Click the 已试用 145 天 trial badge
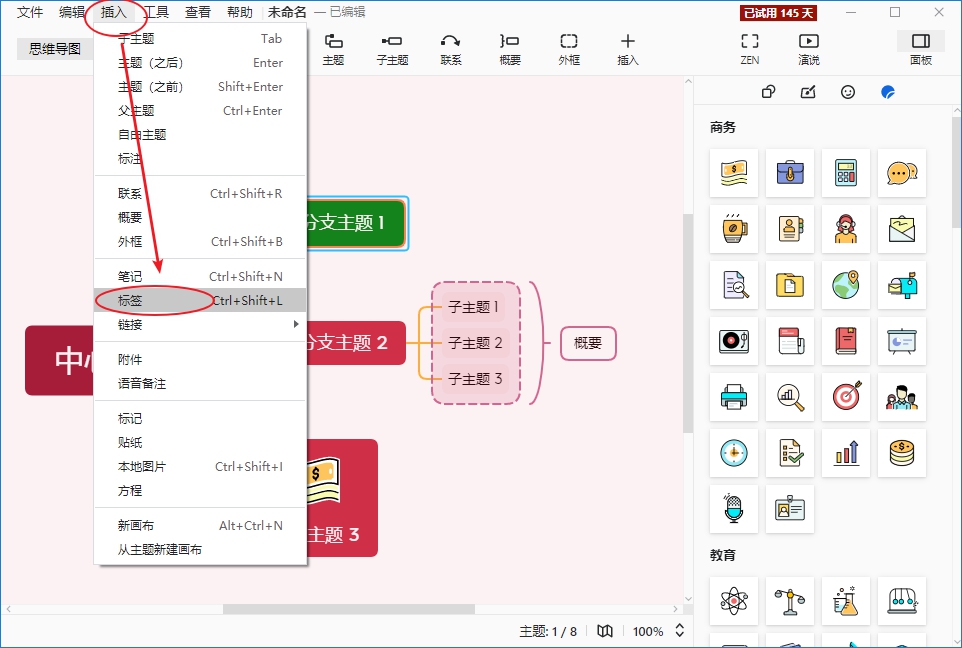The height and width of the screenshot is (648, 962). 778,13
